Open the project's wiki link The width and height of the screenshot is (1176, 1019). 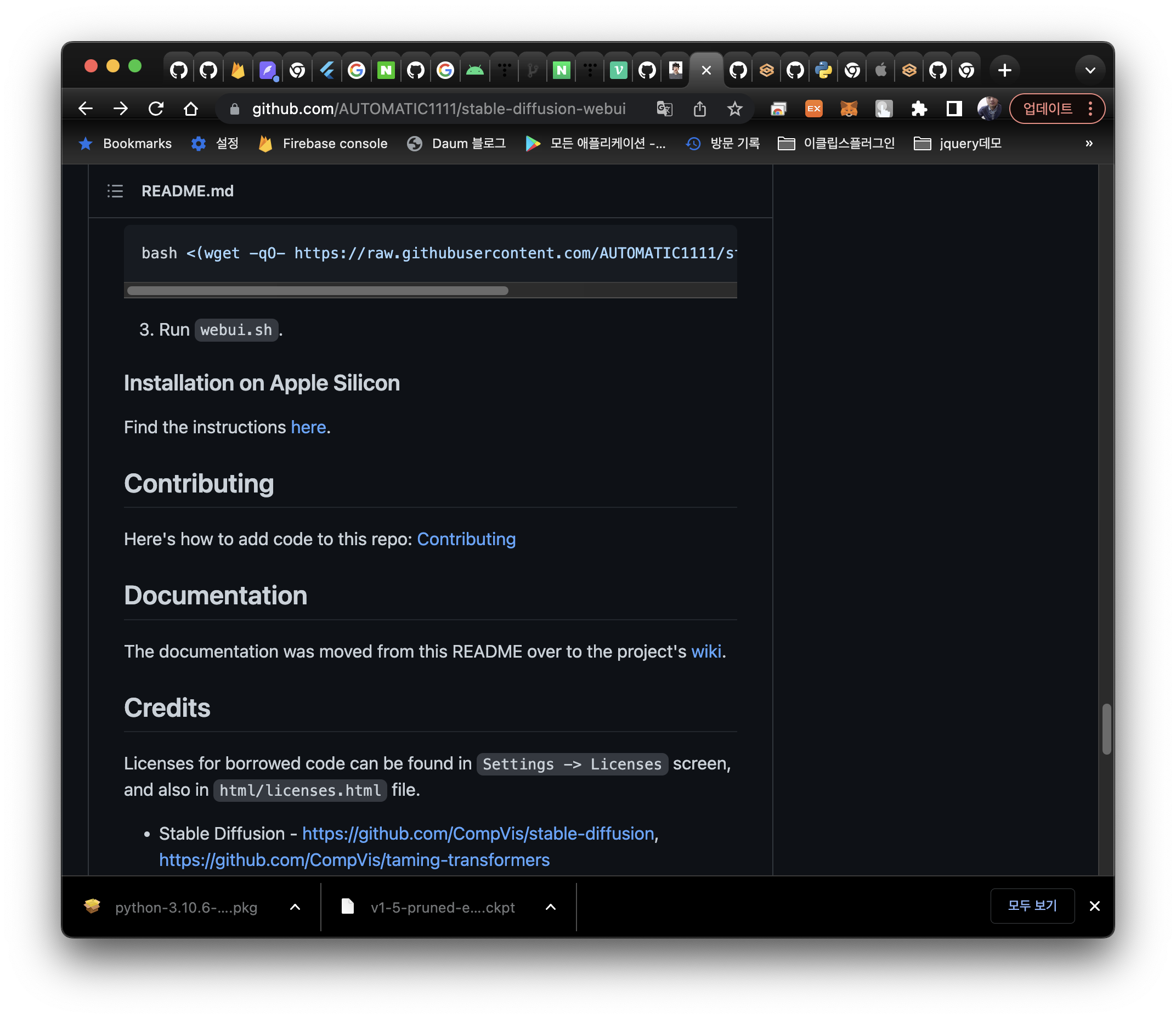point(706,651)
